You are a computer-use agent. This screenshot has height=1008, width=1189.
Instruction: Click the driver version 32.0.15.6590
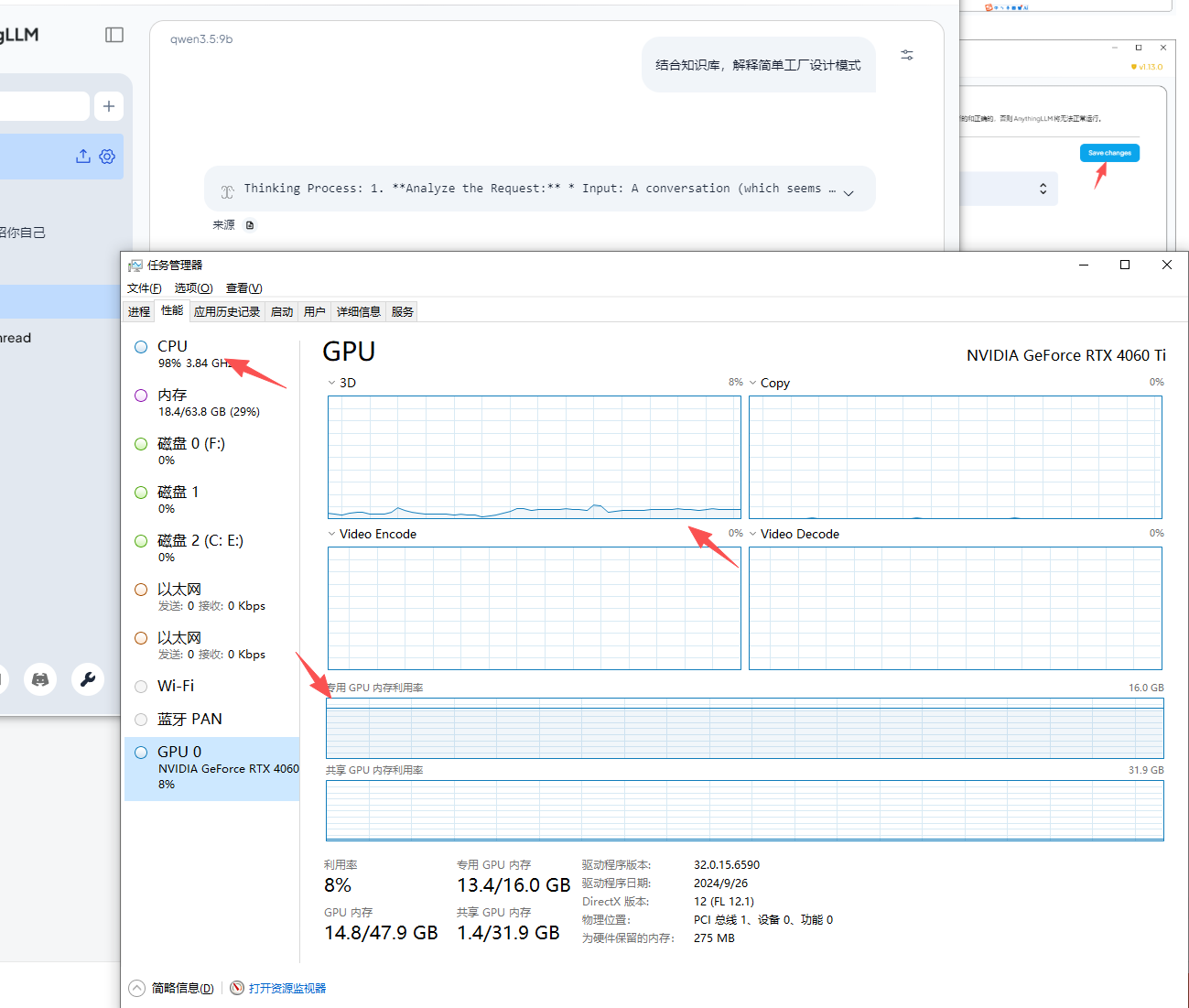(x=727, y=865)
